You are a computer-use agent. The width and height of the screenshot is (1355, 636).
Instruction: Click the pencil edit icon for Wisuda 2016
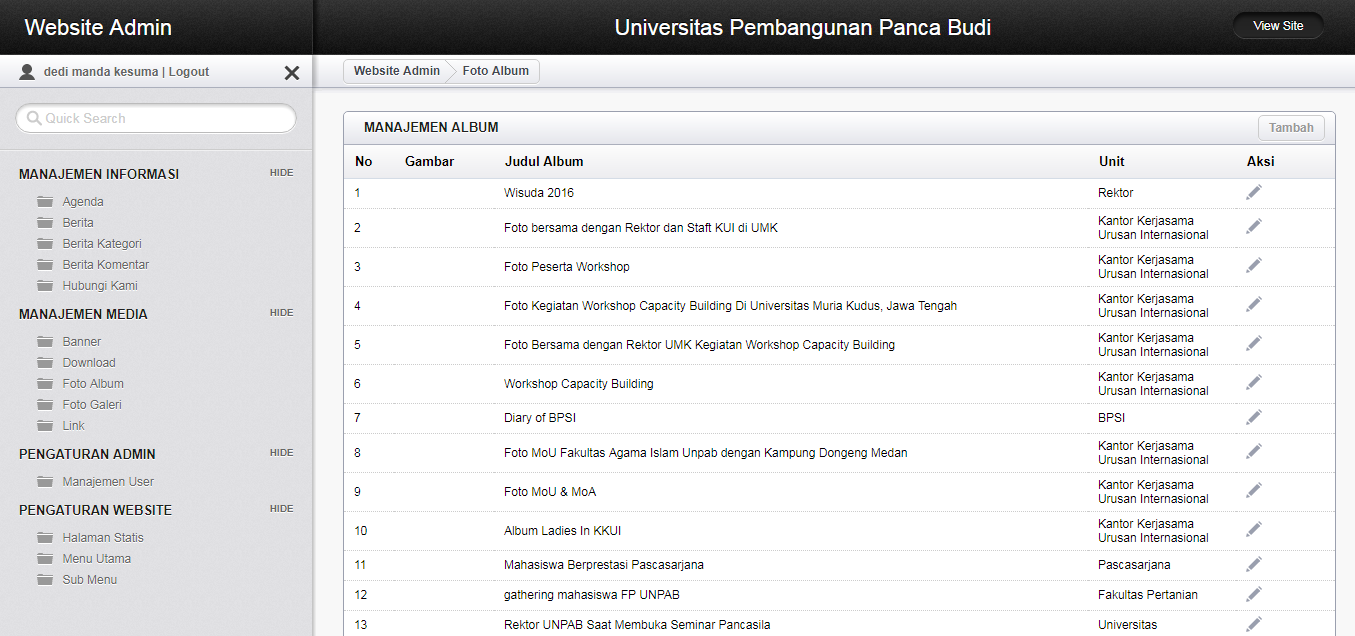click(x=1254, y=192)
